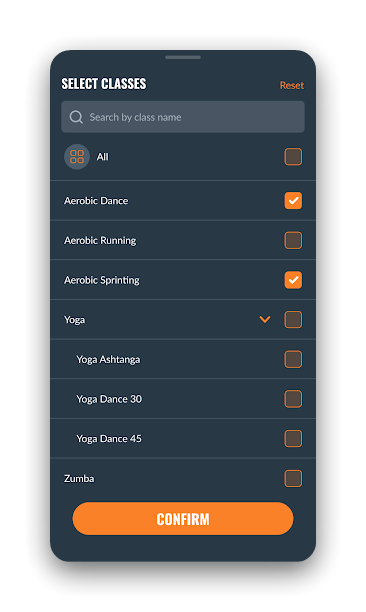Image resolution: width=366 pixels, height=612 pixels.
Task: Uncheck the Aerobic Sprinting checkbox
Action: tap(293, 280)
